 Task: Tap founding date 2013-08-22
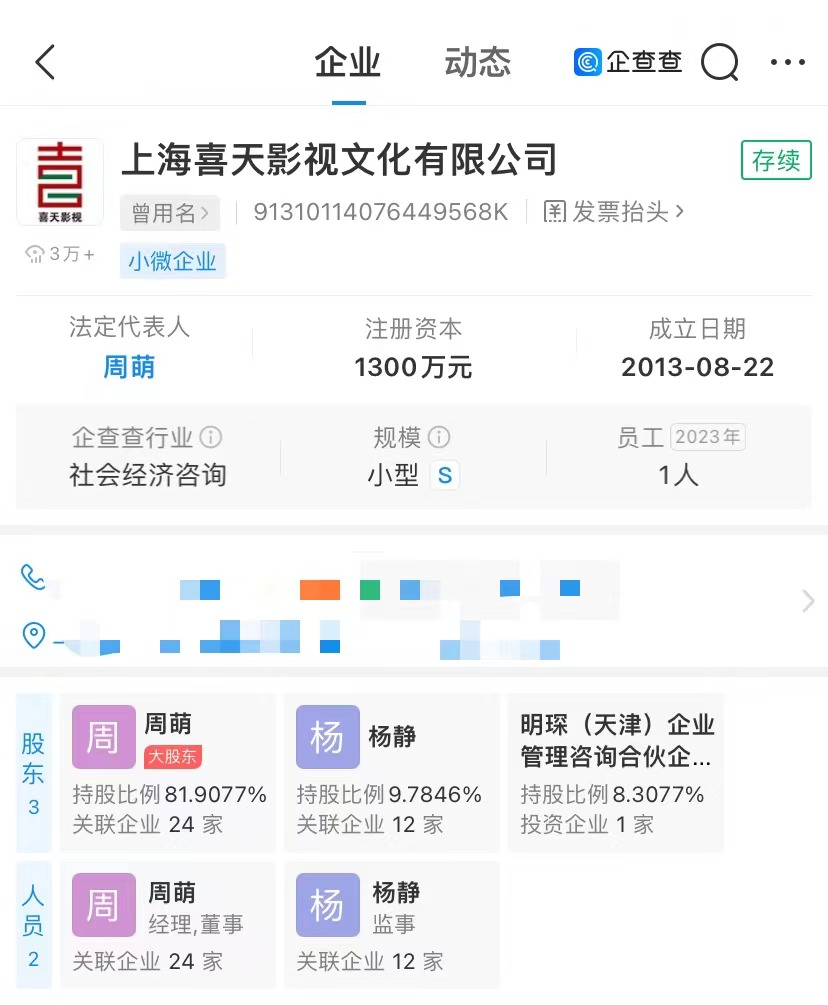click(697, 367)
